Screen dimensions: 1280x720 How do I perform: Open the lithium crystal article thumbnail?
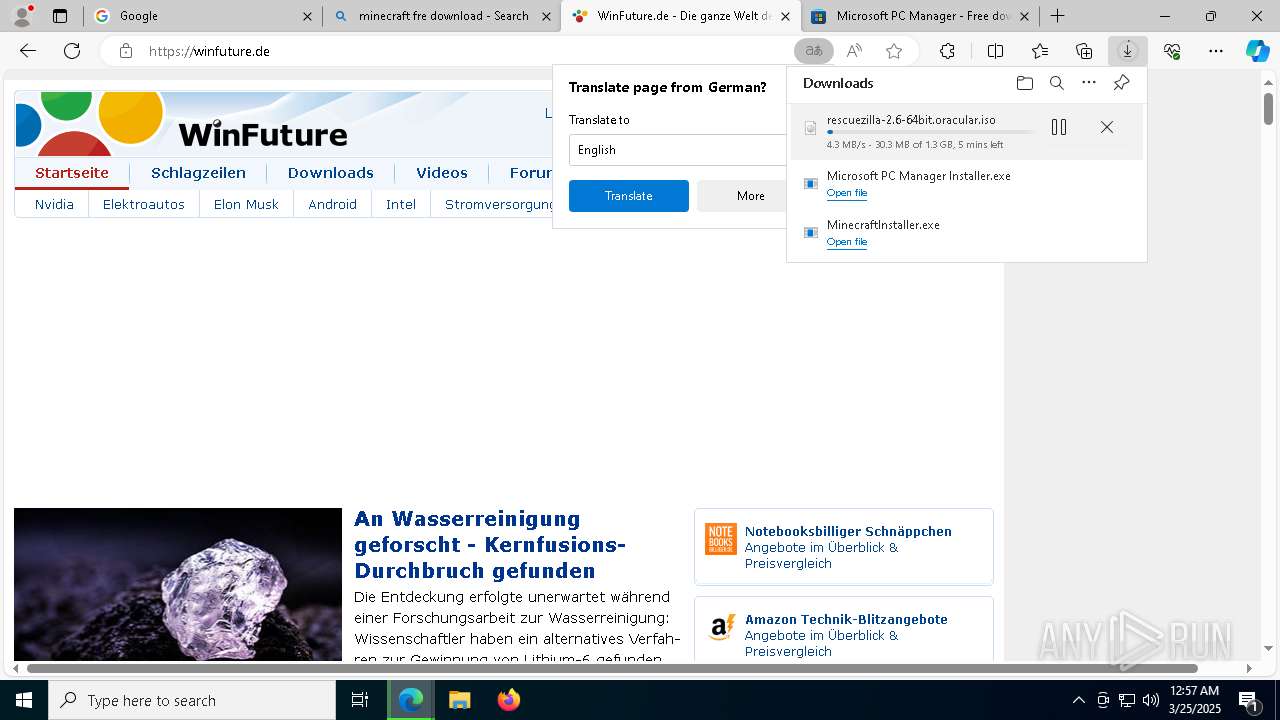point(178,584)
